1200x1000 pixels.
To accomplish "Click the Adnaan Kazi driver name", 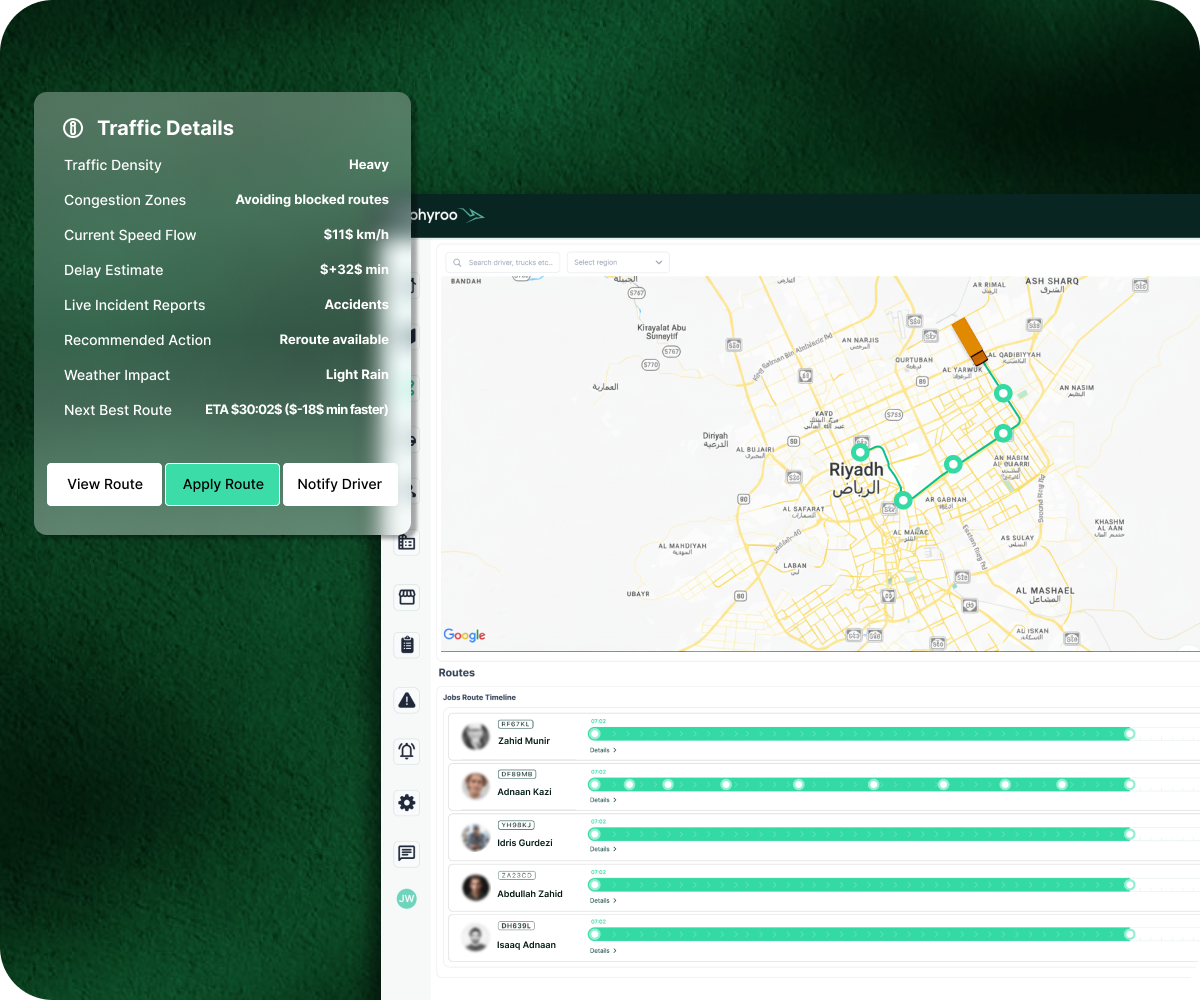I will 525,792.
